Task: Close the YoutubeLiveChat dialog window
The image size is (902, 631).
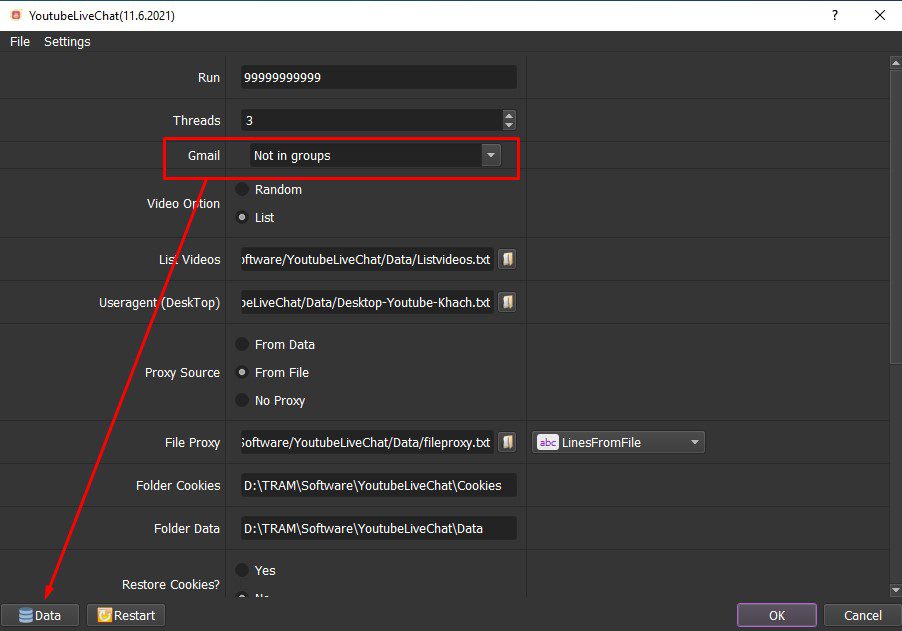Action: 880,15
